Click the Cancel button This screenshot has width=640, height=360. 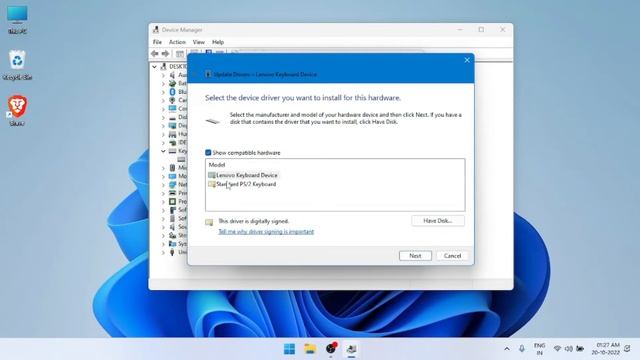click(x=452, y=256)
